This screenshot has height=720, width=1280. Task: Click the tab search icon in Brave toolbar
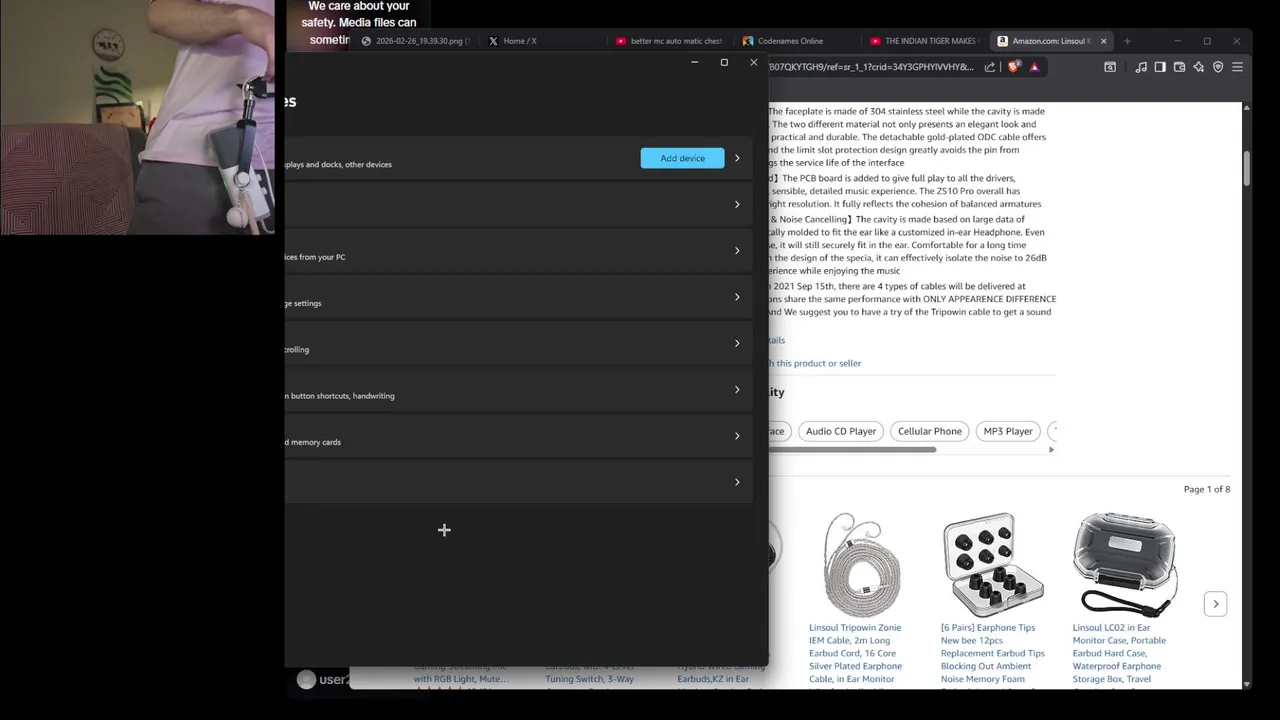[1110, 67]
